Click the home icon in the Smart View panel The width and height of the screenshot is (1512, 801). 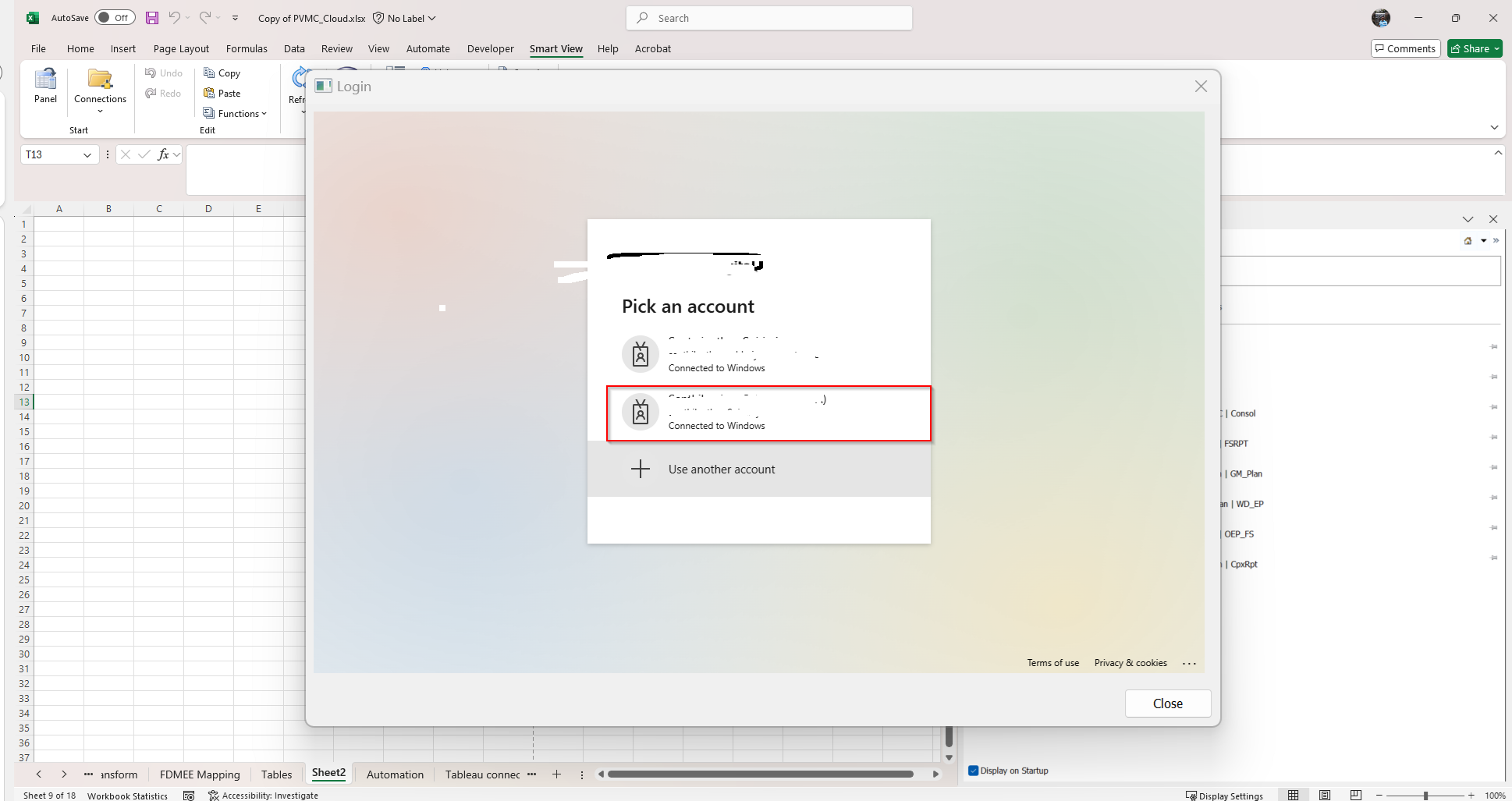click(1468, 240)
